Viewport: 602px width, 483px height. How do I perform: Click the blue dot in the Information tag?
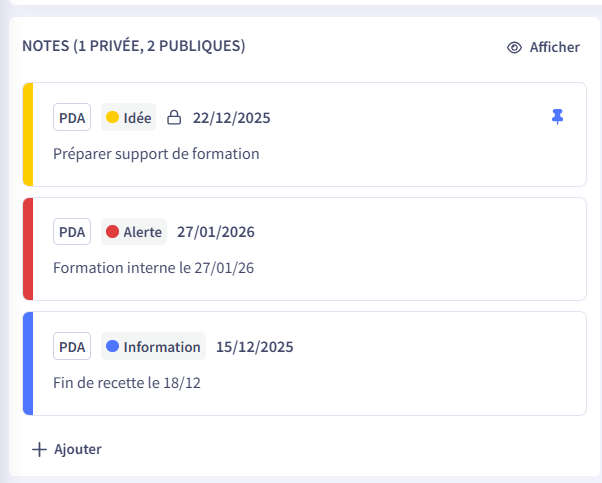tap(113, 347)
